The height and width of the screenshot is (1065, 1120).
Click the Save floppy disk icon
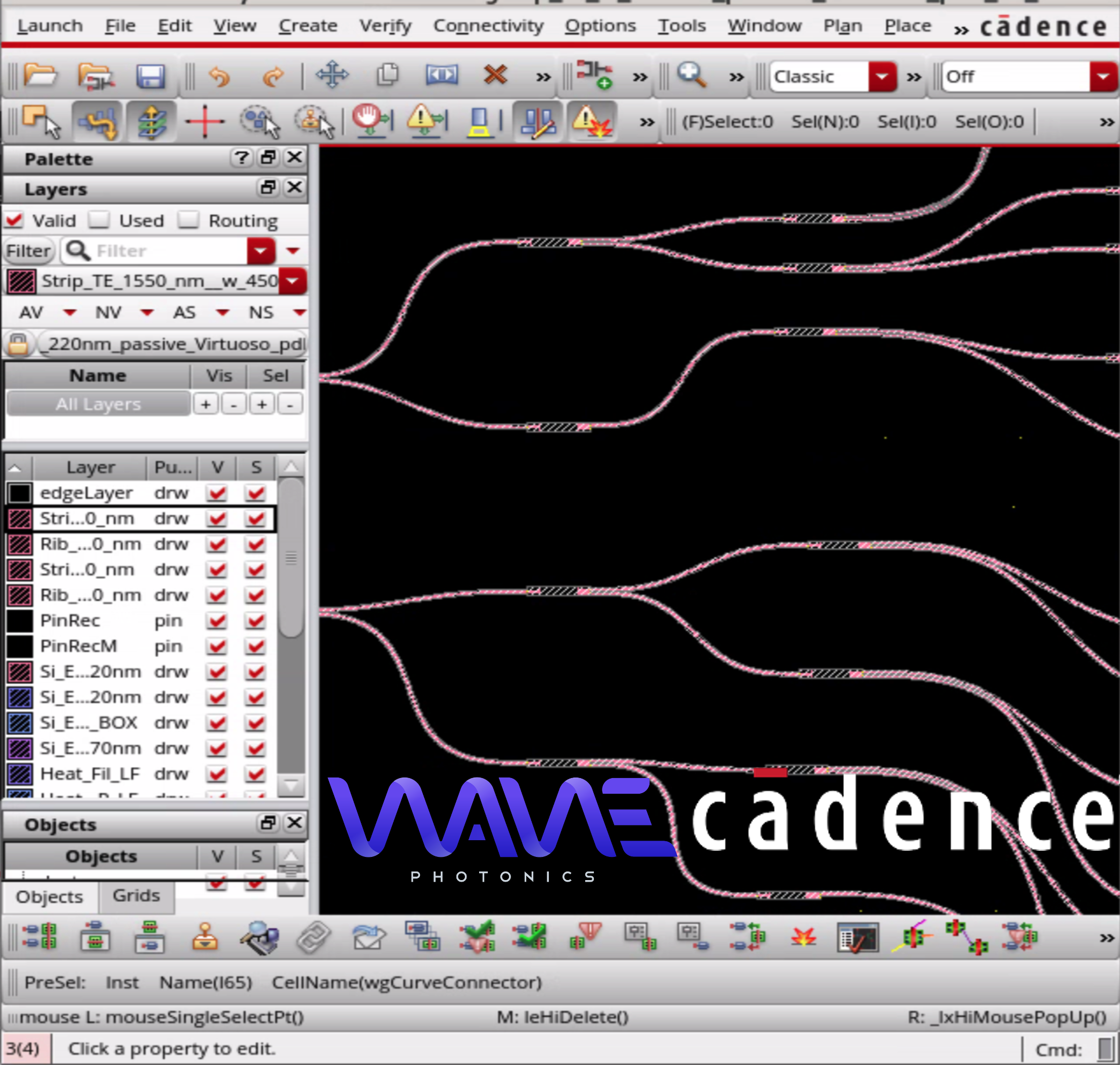tap(150, 75)
